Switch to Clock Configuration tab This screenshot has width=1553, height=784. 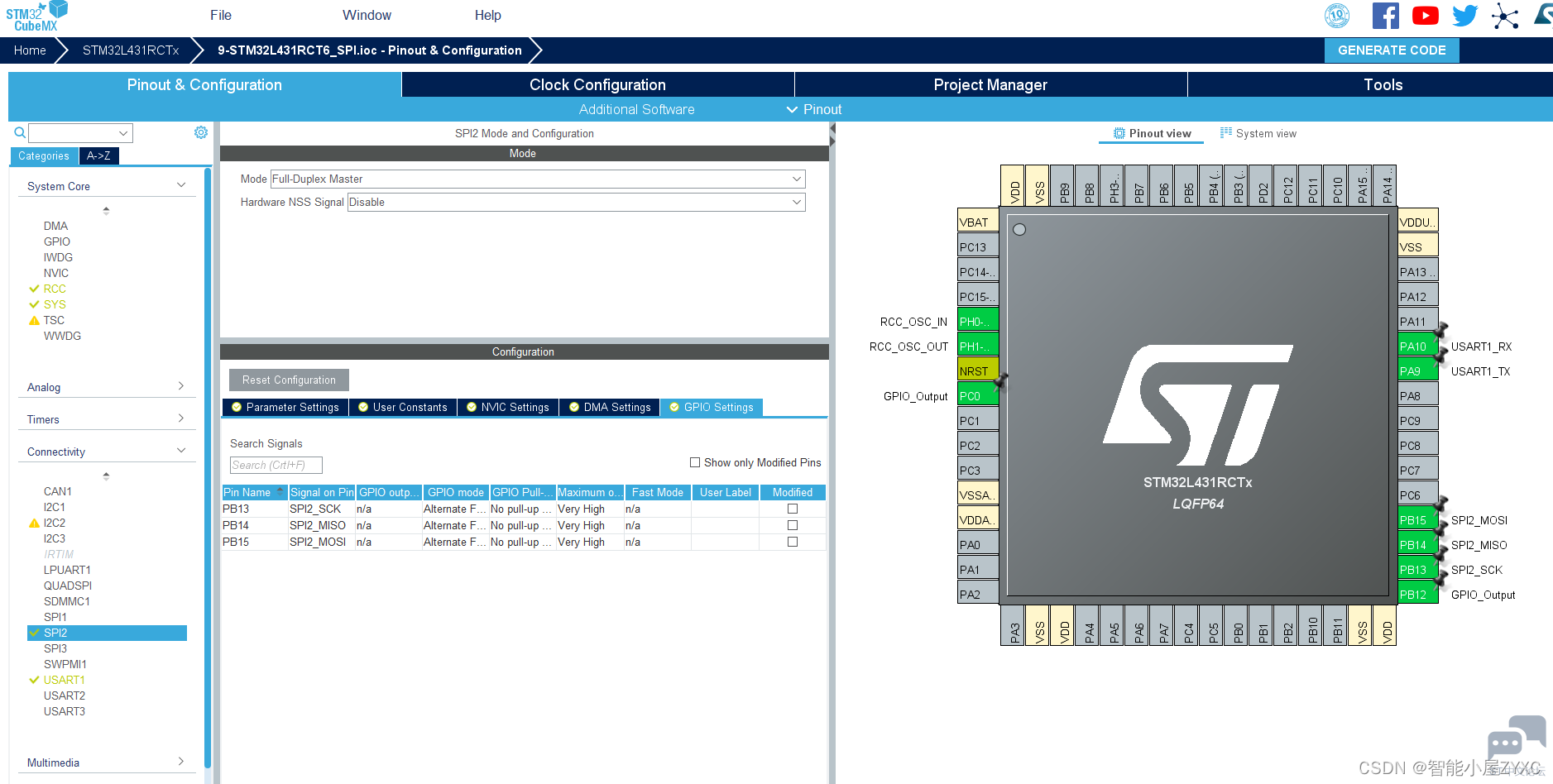[x=597, y=84]
